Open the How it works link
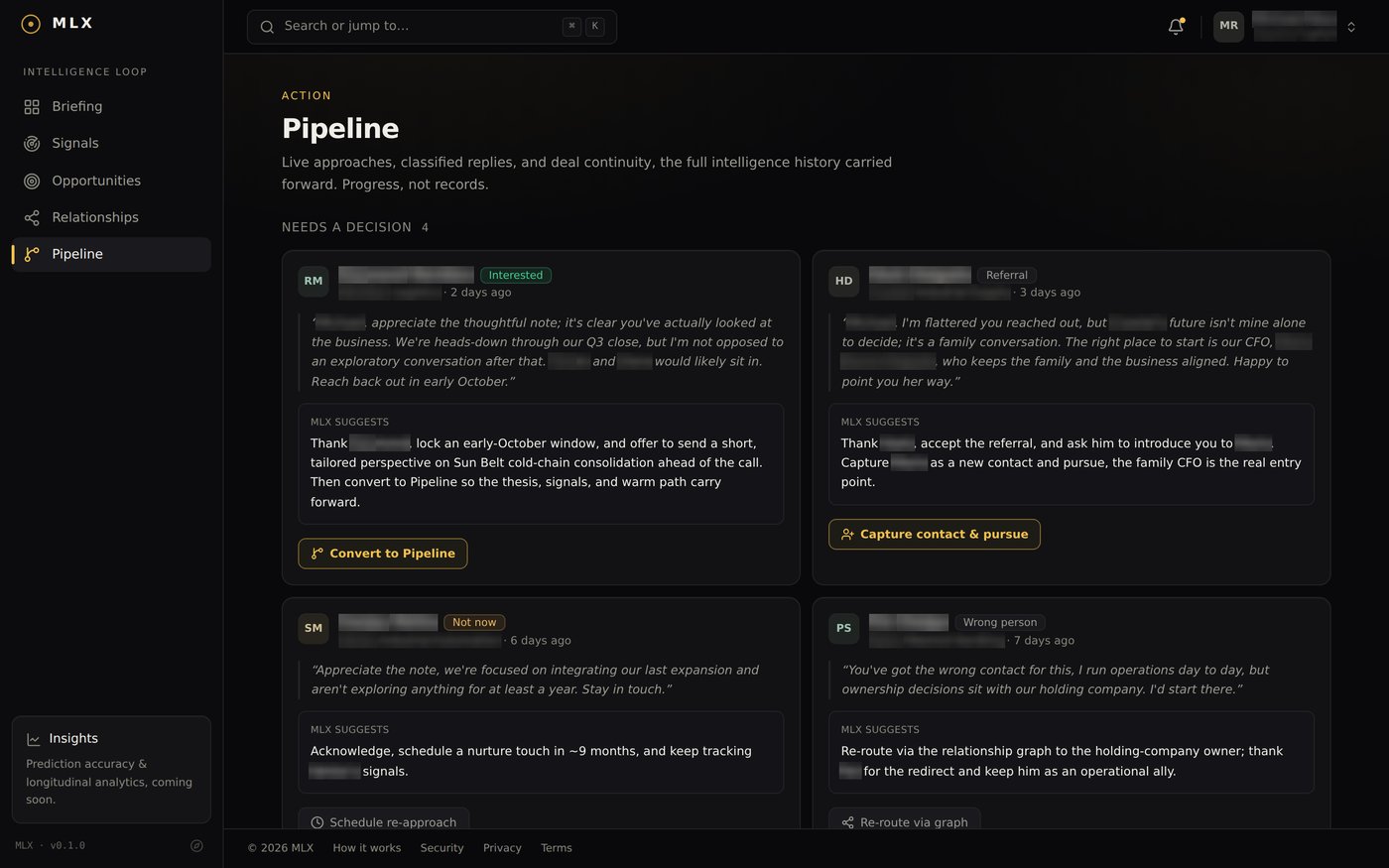Image resolution: width=1389 pixels, height=868 pixels. click(x=367, y=848)
